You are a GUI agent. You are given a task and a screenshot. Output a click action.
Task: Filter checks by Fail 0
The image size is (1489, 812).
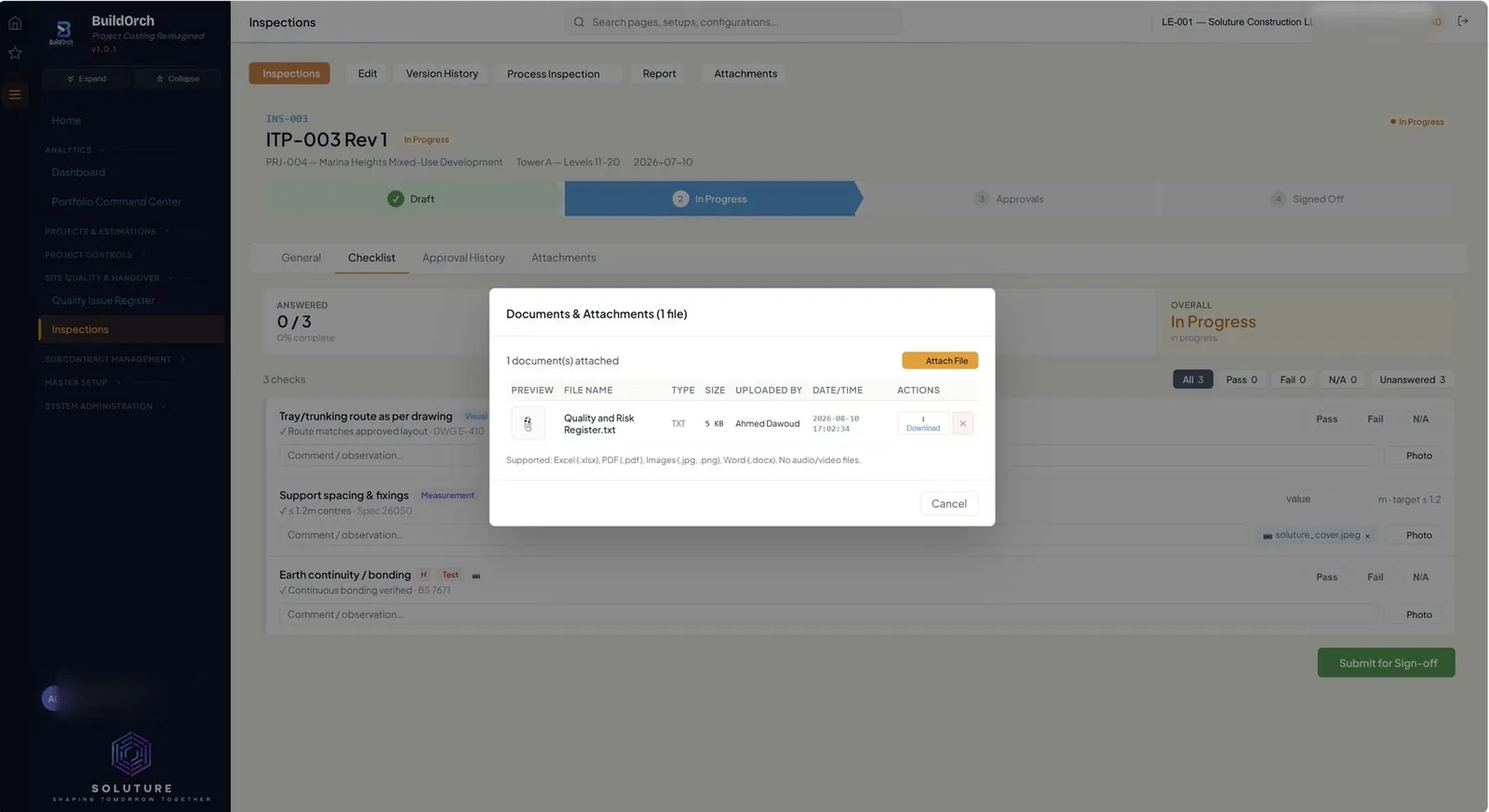pos(1293,379)
